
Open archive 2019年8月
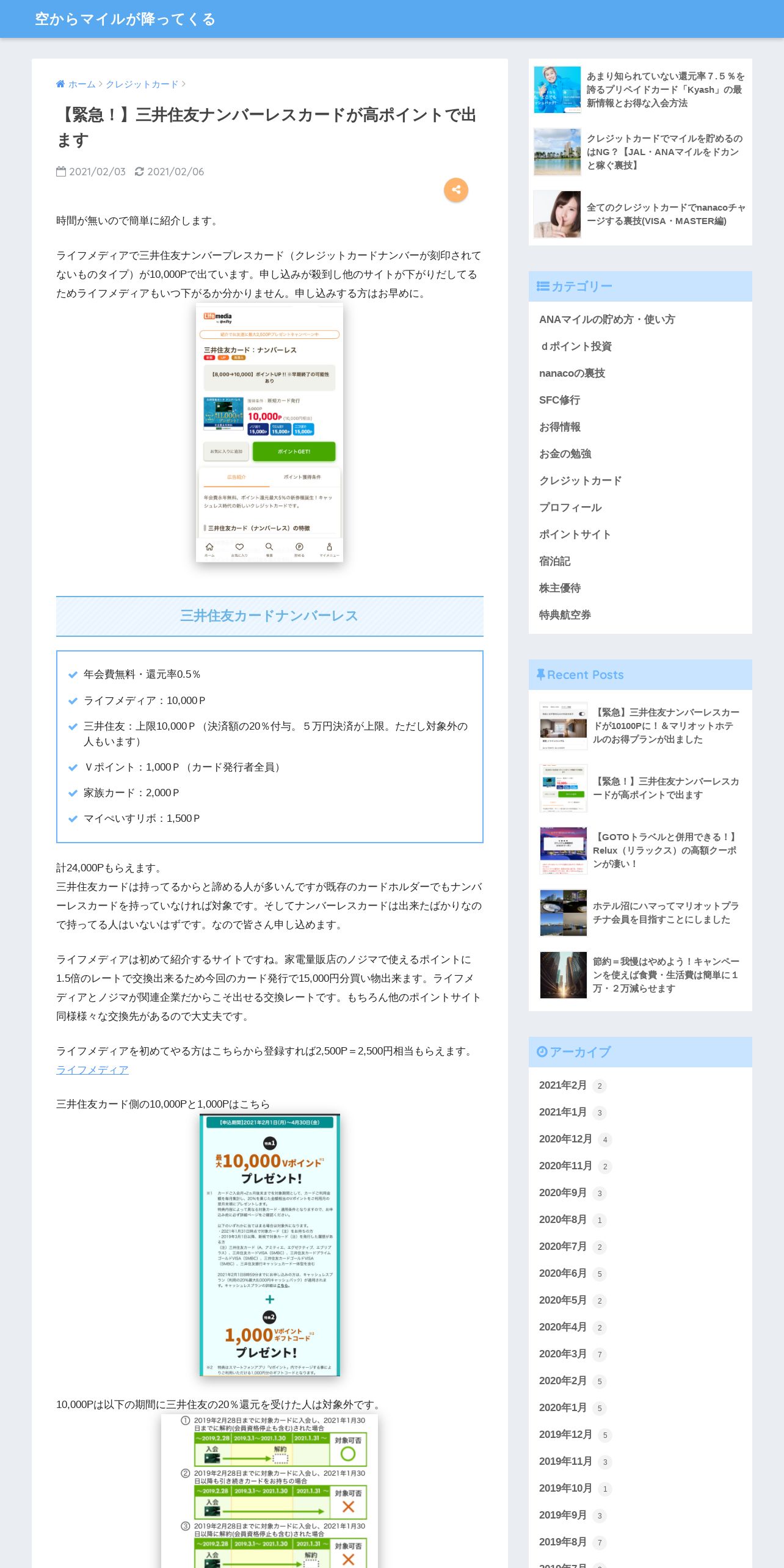(562, 1542)
